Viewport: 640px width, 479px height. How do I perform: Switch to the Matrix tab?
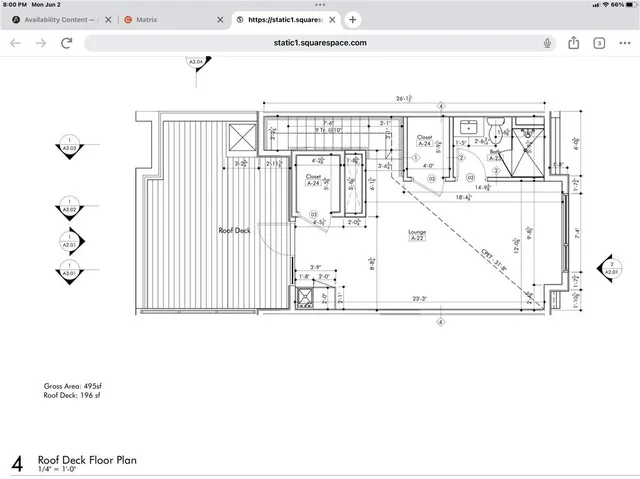147,20
